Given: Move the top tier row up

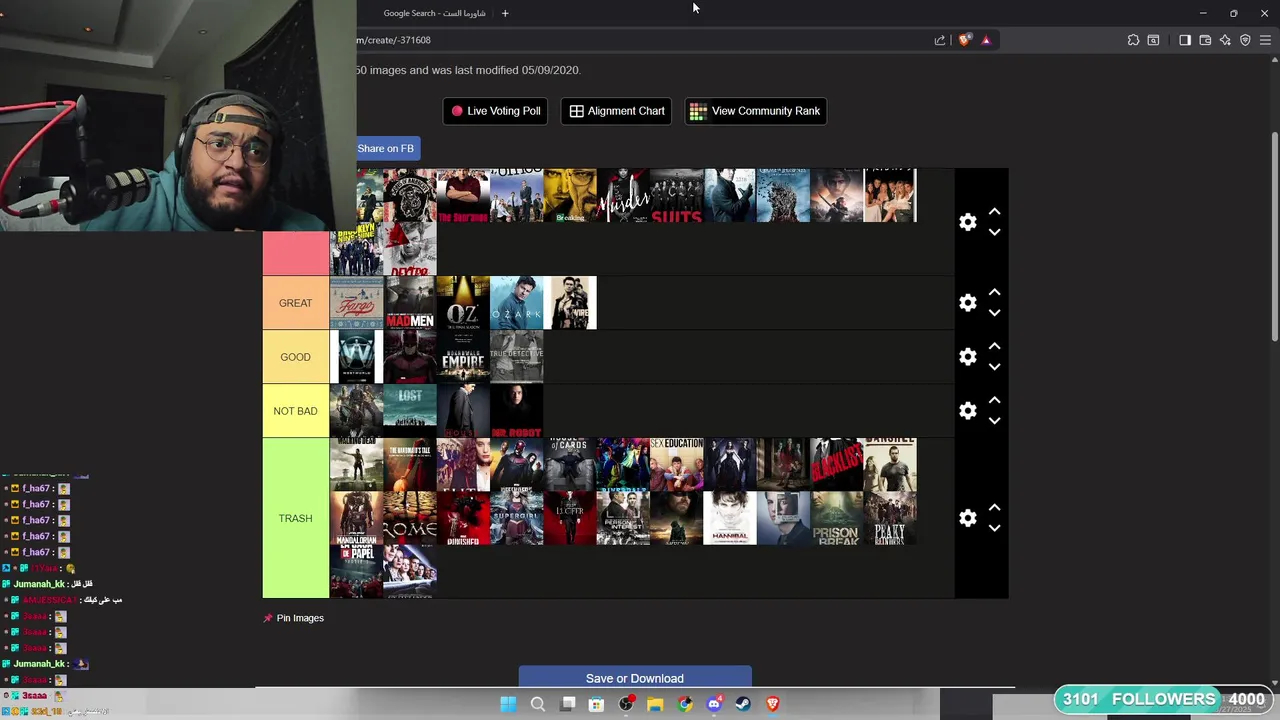Looking at the screenshot, I should pyautogui.click(x=994, y=212).
